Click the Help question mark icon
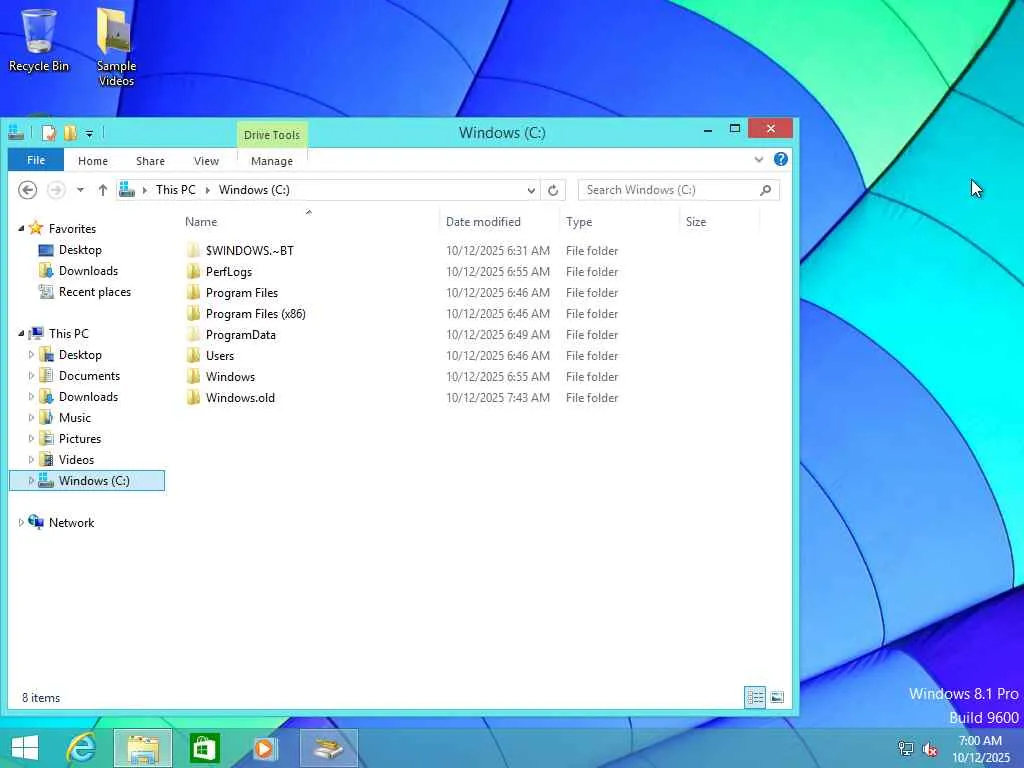This screenshot has width=1024, height=768. (780, 159)
